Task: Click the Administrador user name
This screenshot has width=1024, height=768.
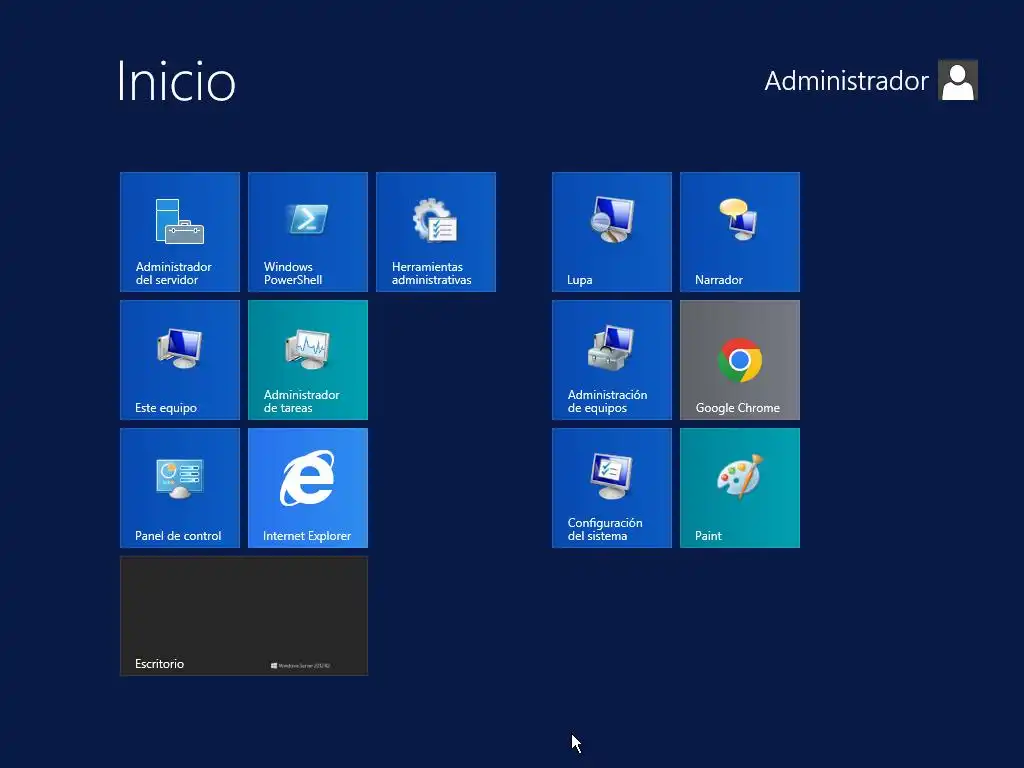Action: [846, 81]
